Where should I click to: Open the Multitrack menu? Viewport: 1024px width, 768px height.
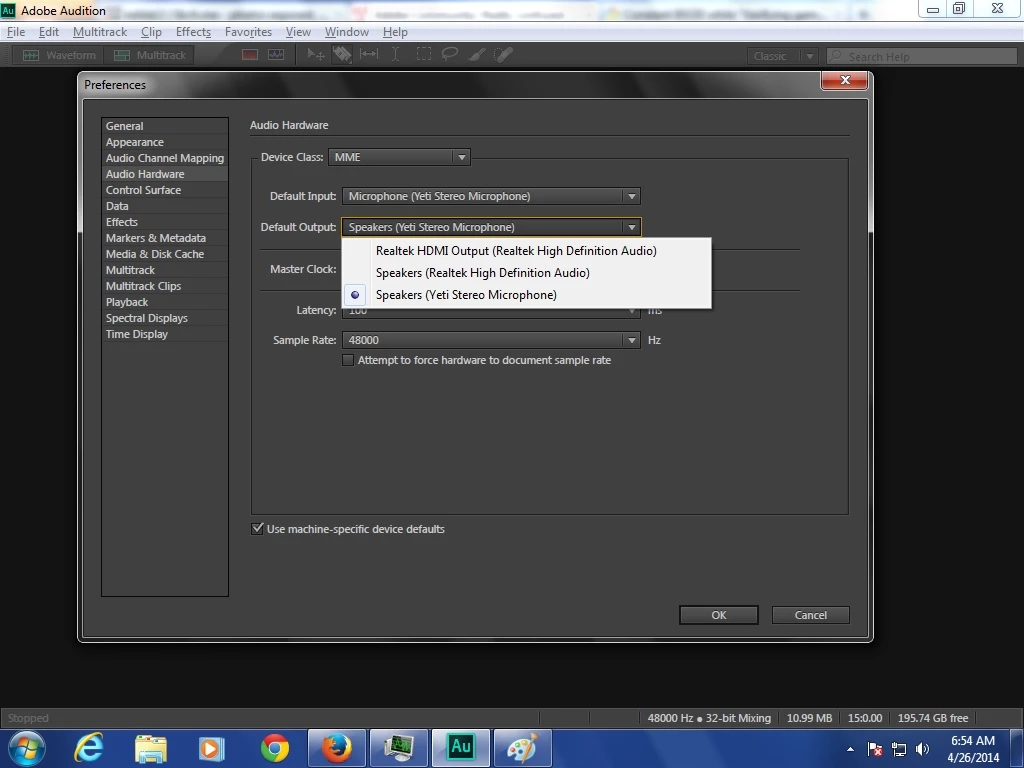point(100,32)
